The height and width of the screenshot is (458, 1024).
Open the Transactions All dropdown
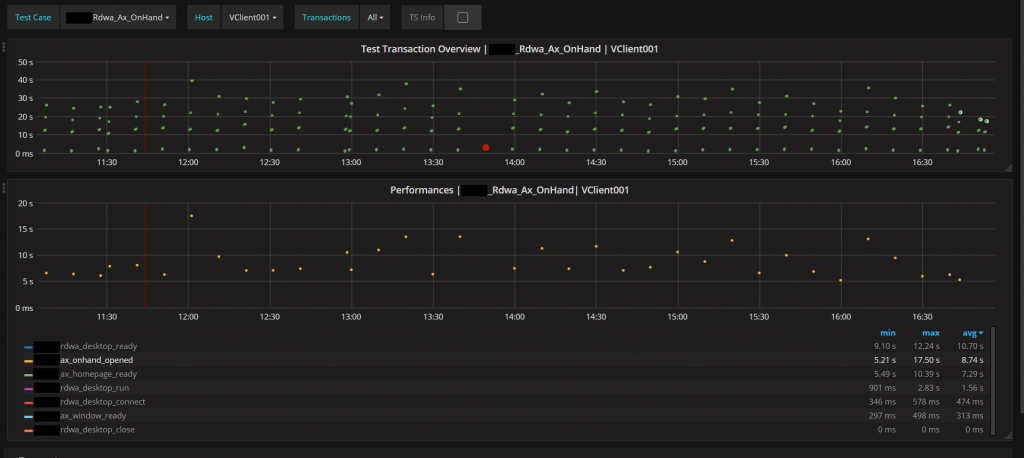coord(376,18)
